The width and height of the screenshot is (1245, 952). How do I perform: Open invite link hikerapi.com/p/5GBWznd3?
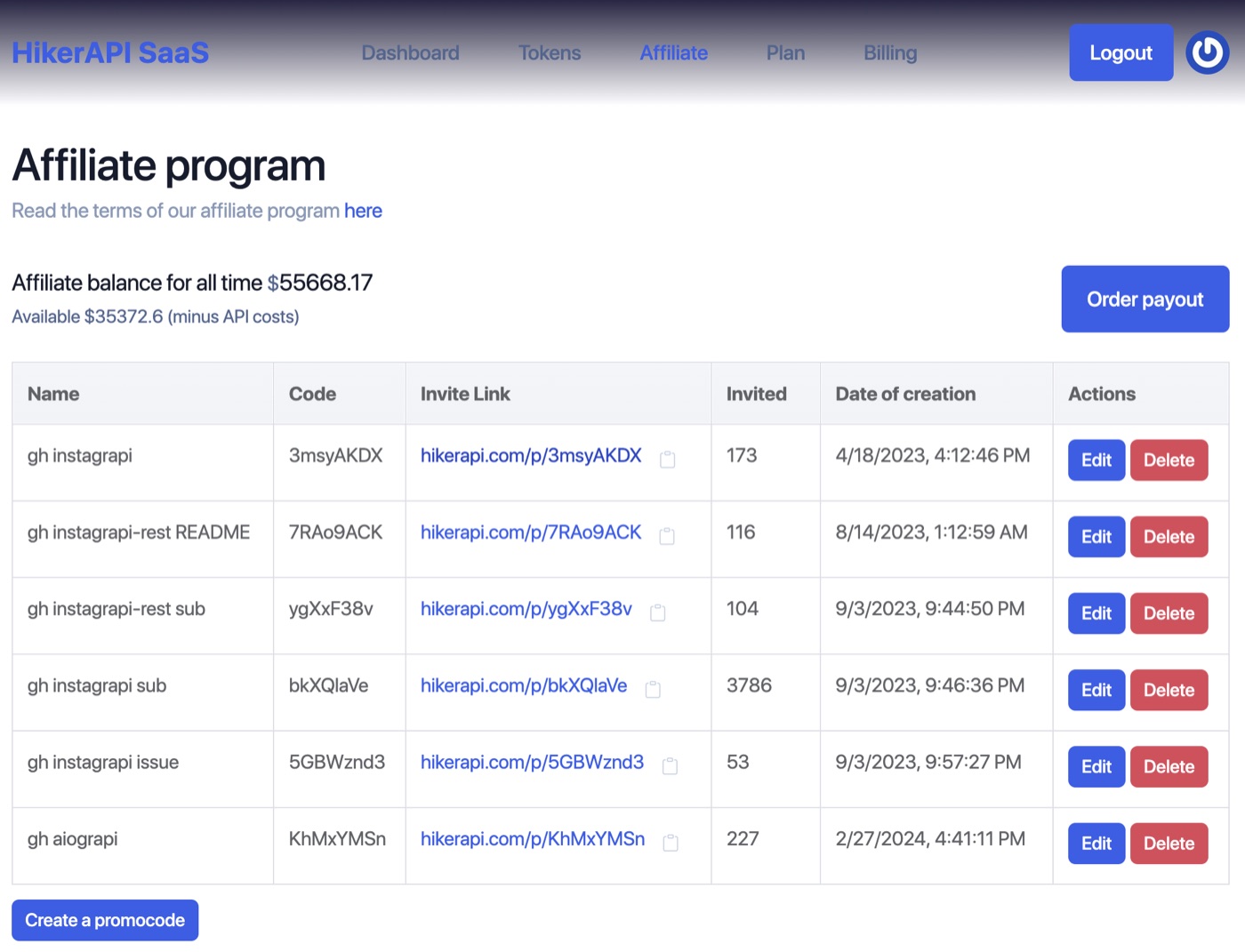pyautogui.click(x=532, y=762)
